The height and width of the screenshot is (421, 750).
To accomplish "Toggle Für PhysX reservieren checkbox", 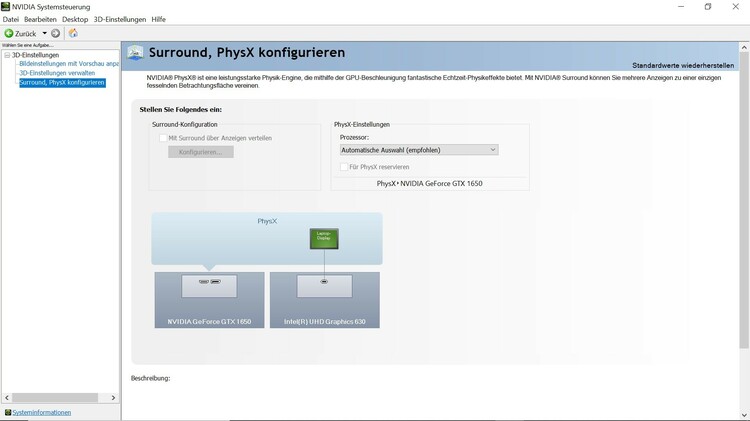I will [344, 167].
